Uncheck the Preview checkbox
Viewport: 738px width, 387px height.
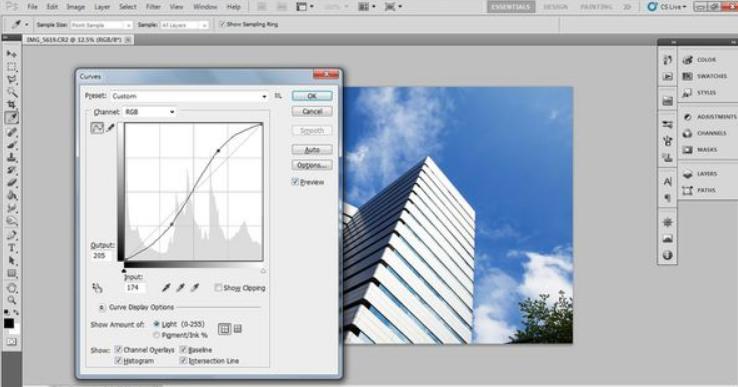295,182
